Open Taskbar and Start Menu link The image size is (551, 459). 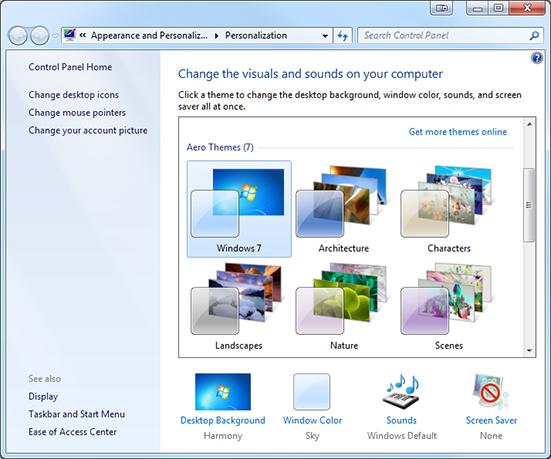[x=77, y=414]
